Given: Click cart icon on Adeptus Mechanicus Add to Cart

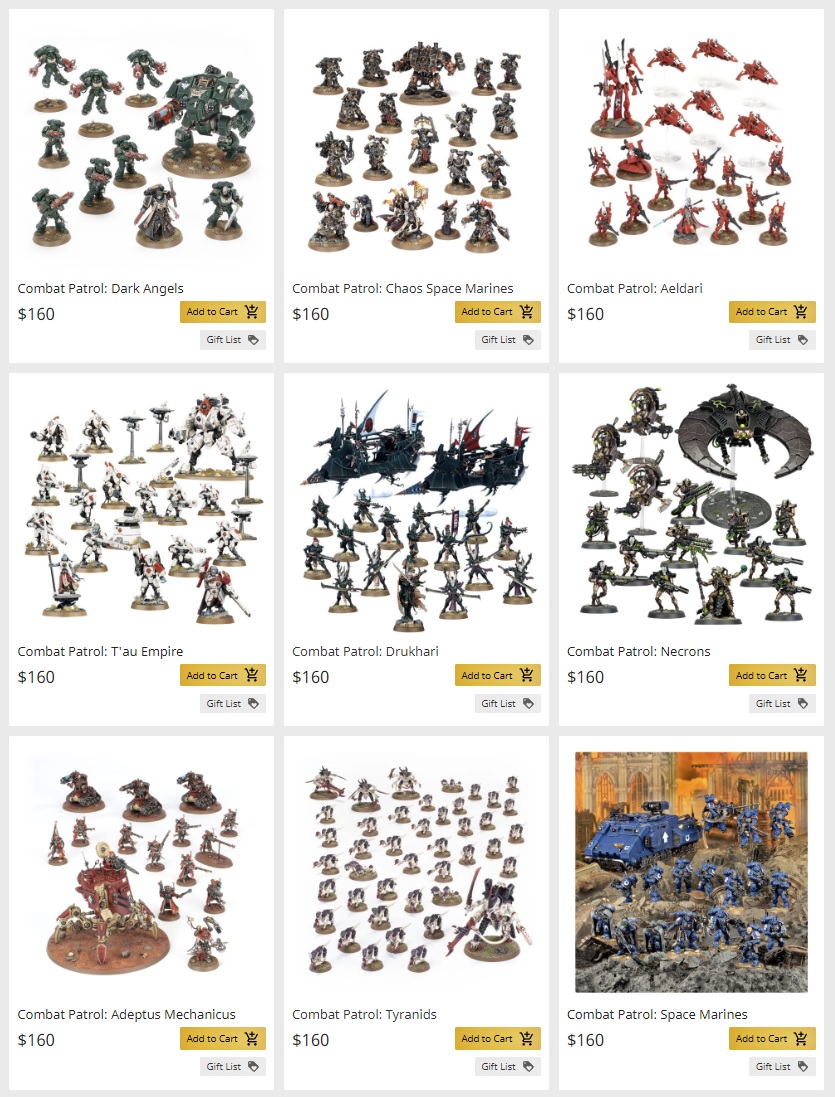Looking at the screenshot, I should point(252,1038).
